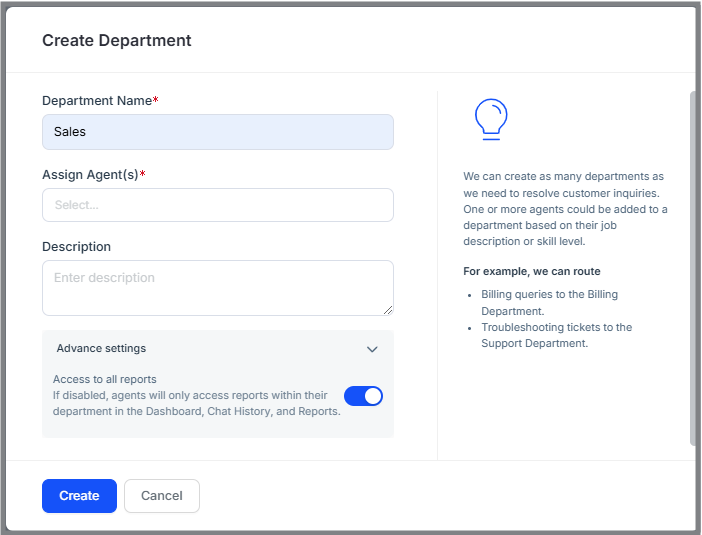The height and width of the screenshot is (535, 702).
Task: Click the lightbulb tip icon
Action: coord(491,119)
